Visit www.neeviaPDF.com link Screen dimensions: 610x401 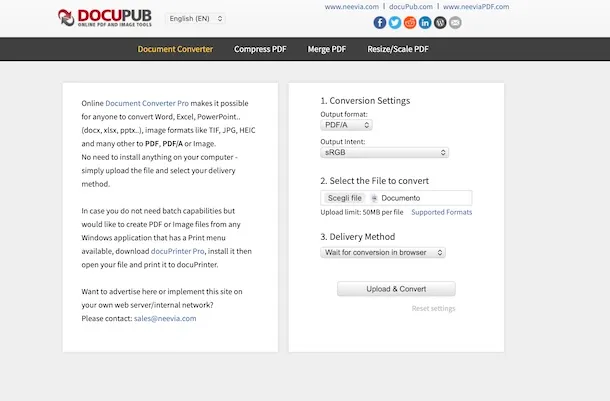pyautogui.click(x=476, y=7)
